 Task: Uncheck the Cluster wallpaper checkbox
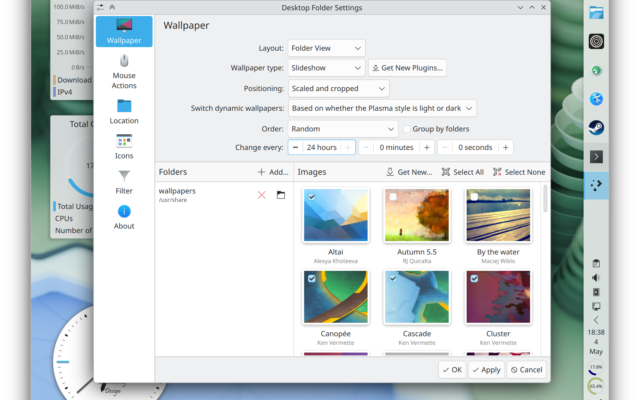coord(474,278)
